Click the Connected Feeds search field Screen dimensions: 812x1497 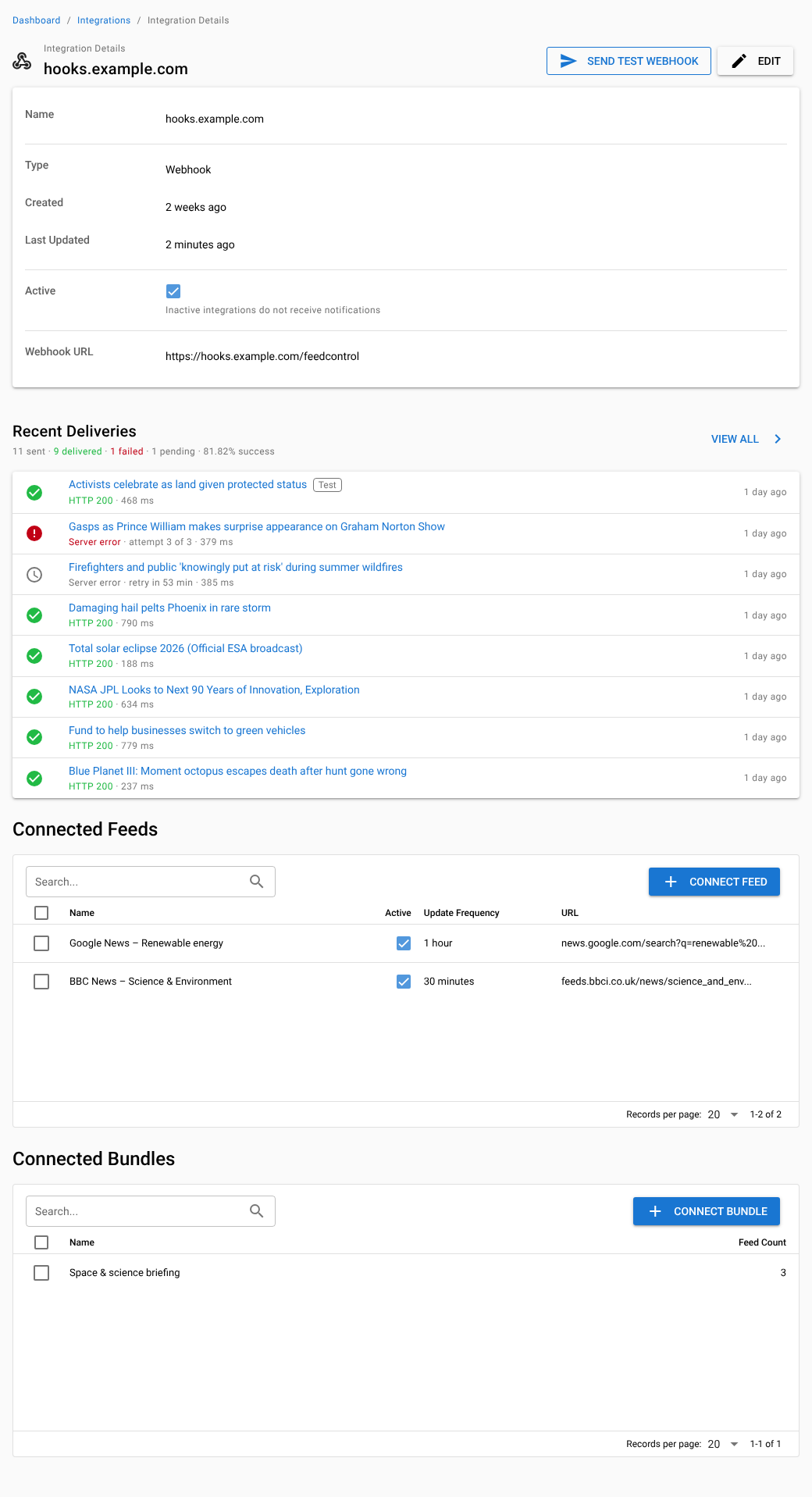[151, 882]
